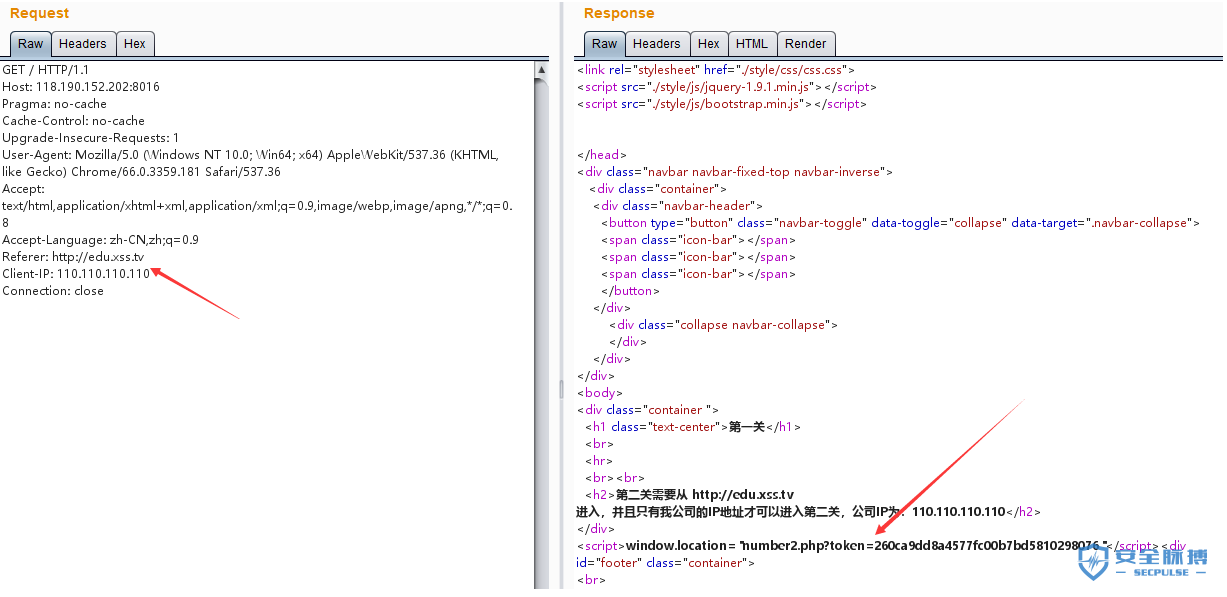The height and width of the screenshot is (597, 1227).
Task: Click the User-Agent Mozilla/5.0 header line
Action: (251, 155)
